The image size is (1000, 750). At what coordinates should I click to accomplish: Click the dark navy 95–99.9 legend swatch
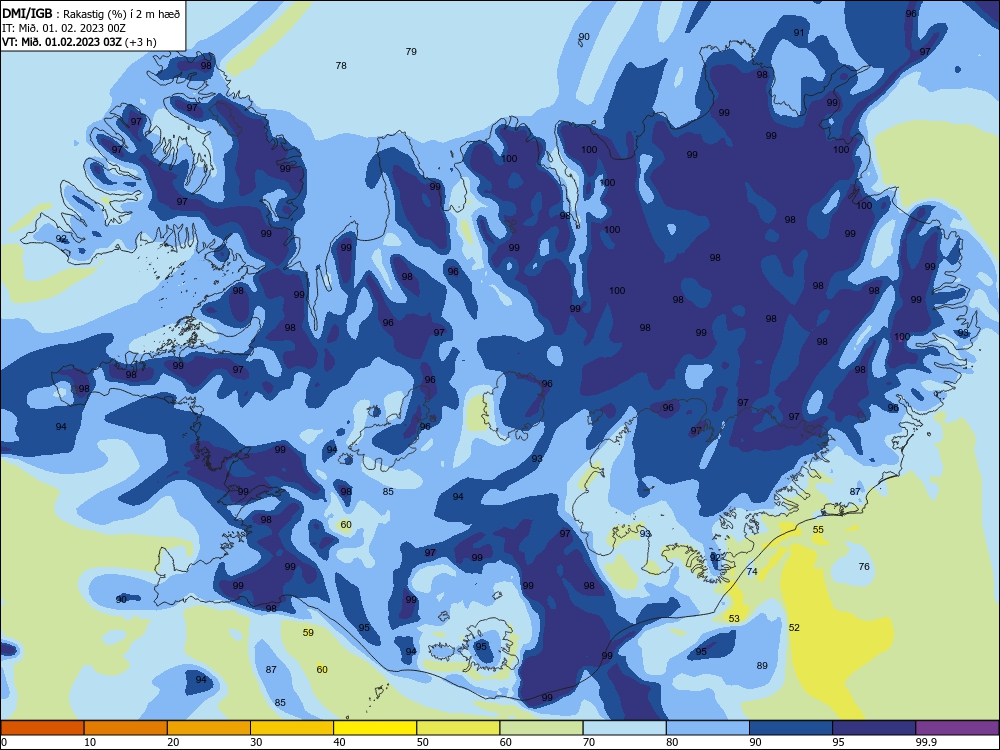coord(874,728)
